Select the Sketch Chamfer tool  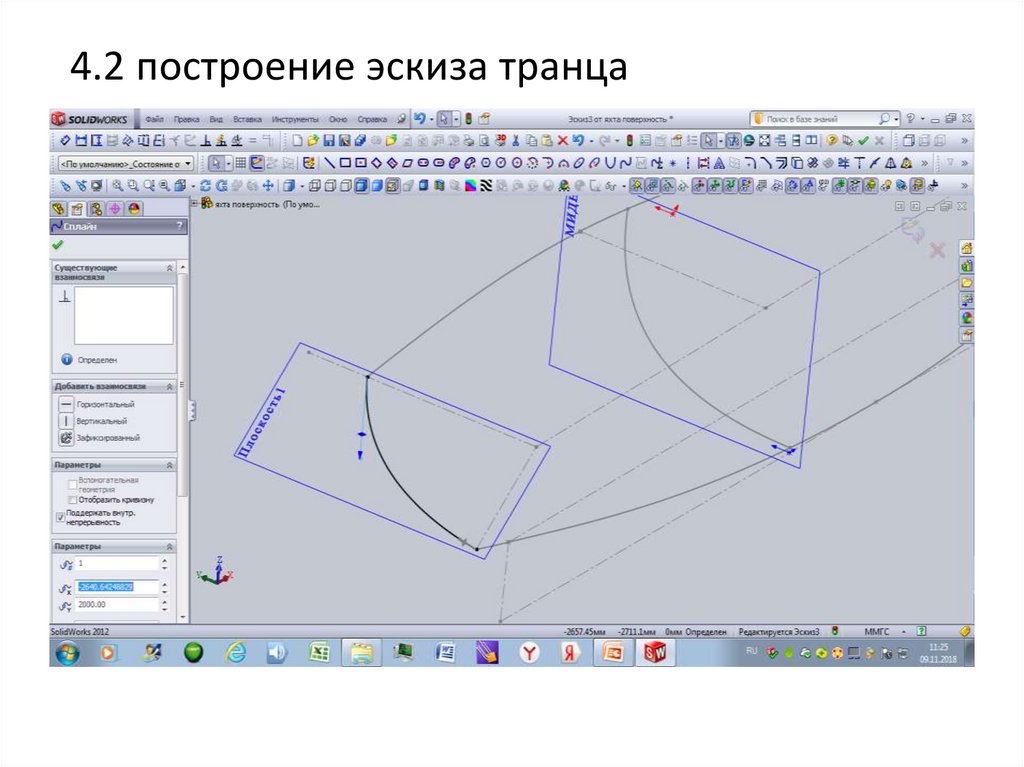pos(765,163)
